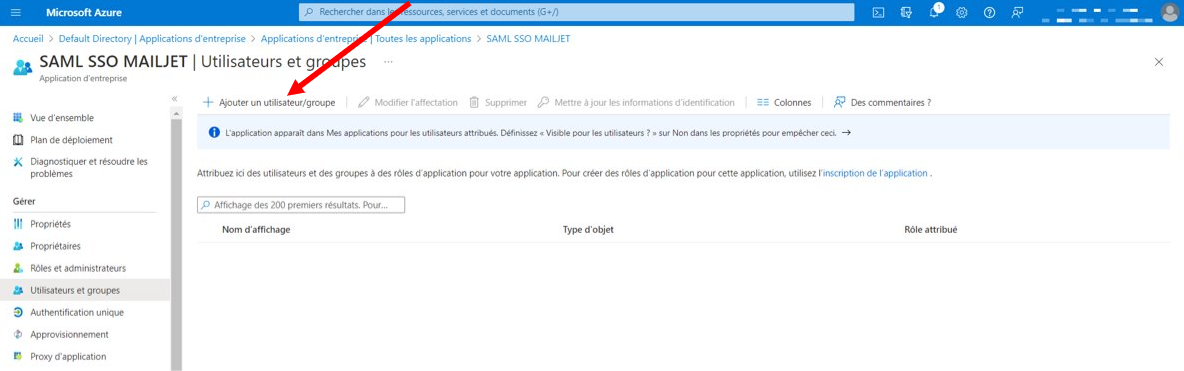Open Cloud Shell from the top bar

(x=878, y=13)
